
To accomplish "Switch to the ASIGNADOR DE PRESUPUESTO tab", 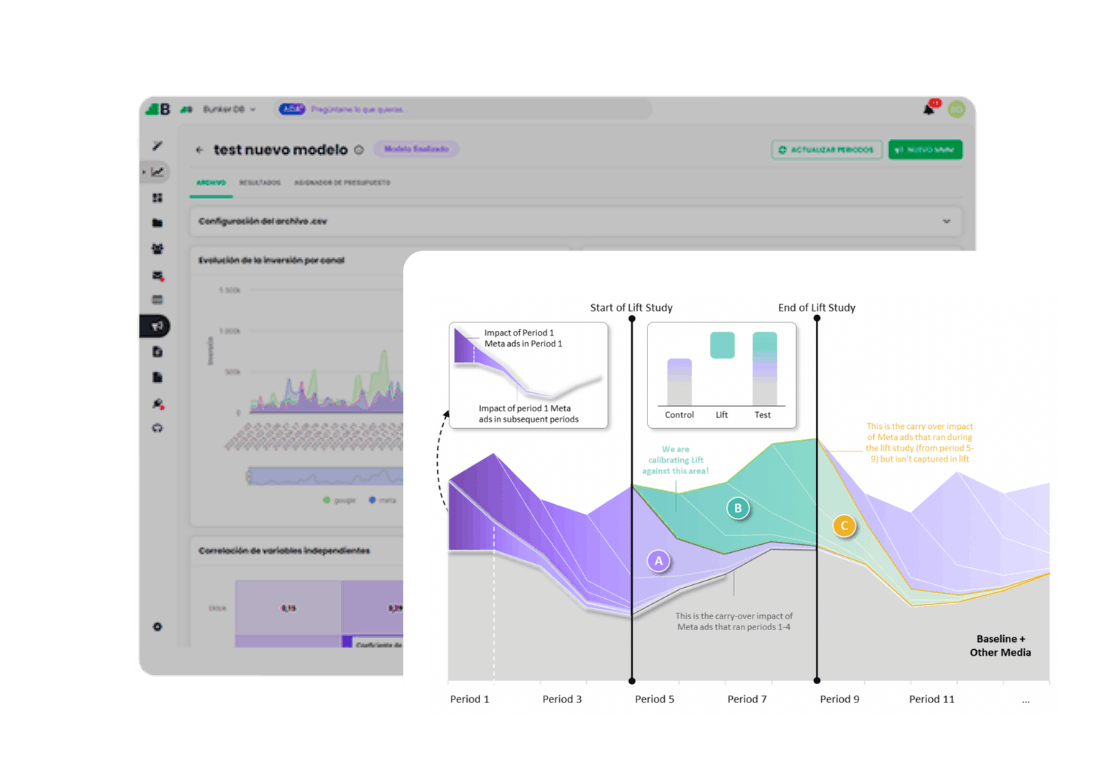I will tap(342, 183).
